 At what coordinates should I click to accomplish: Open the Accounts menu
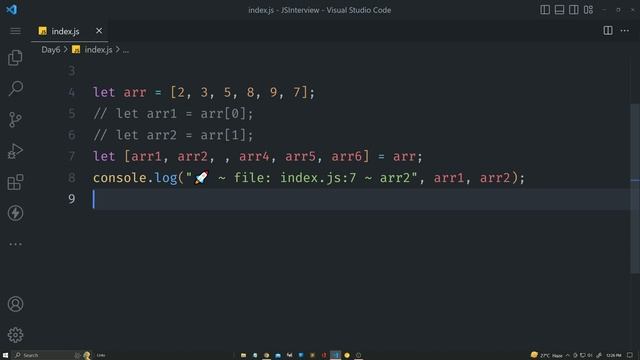pos(16,304)
